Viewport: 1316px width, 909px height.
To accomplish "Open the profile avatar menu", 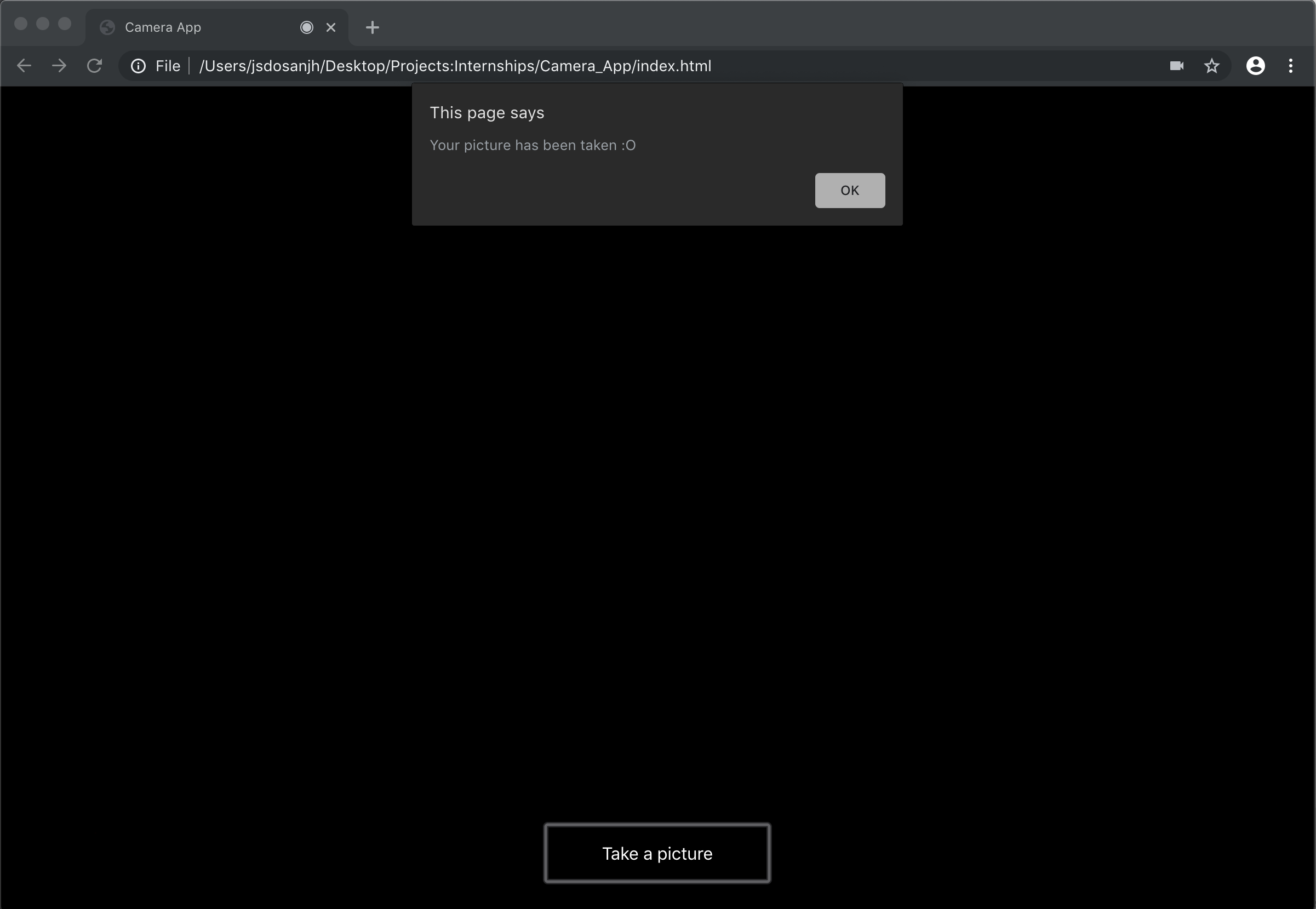I will pos(1256,66).
